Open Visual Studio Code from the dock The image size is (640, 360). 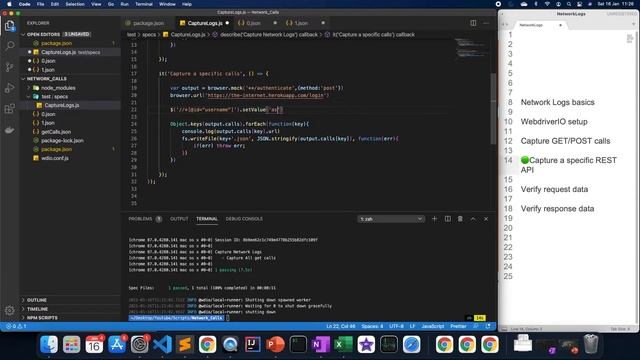point(162,344)
